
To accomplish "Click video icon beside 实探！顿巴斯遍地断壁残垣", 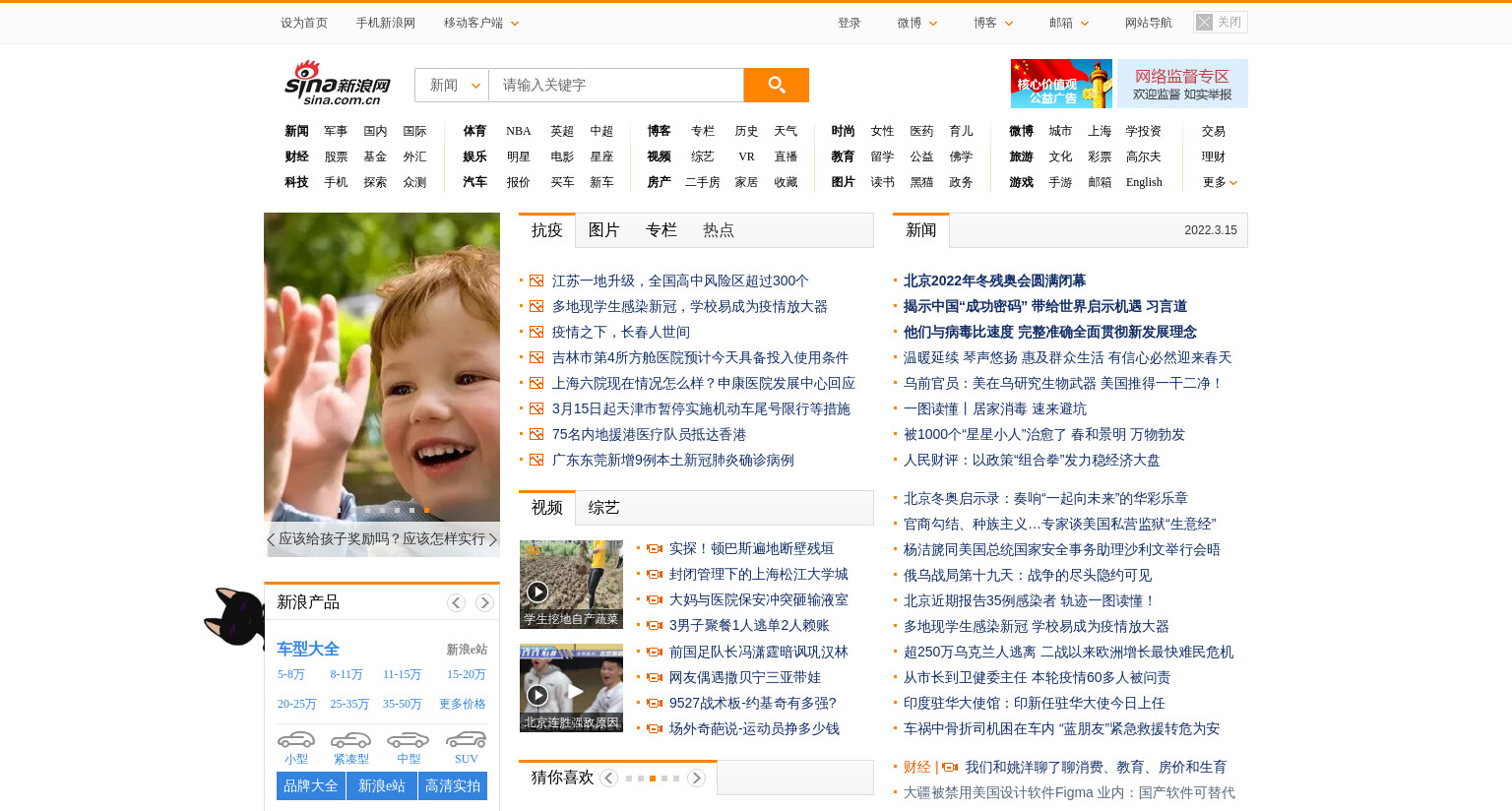I will pyautogui.click(x=655, y=548).
